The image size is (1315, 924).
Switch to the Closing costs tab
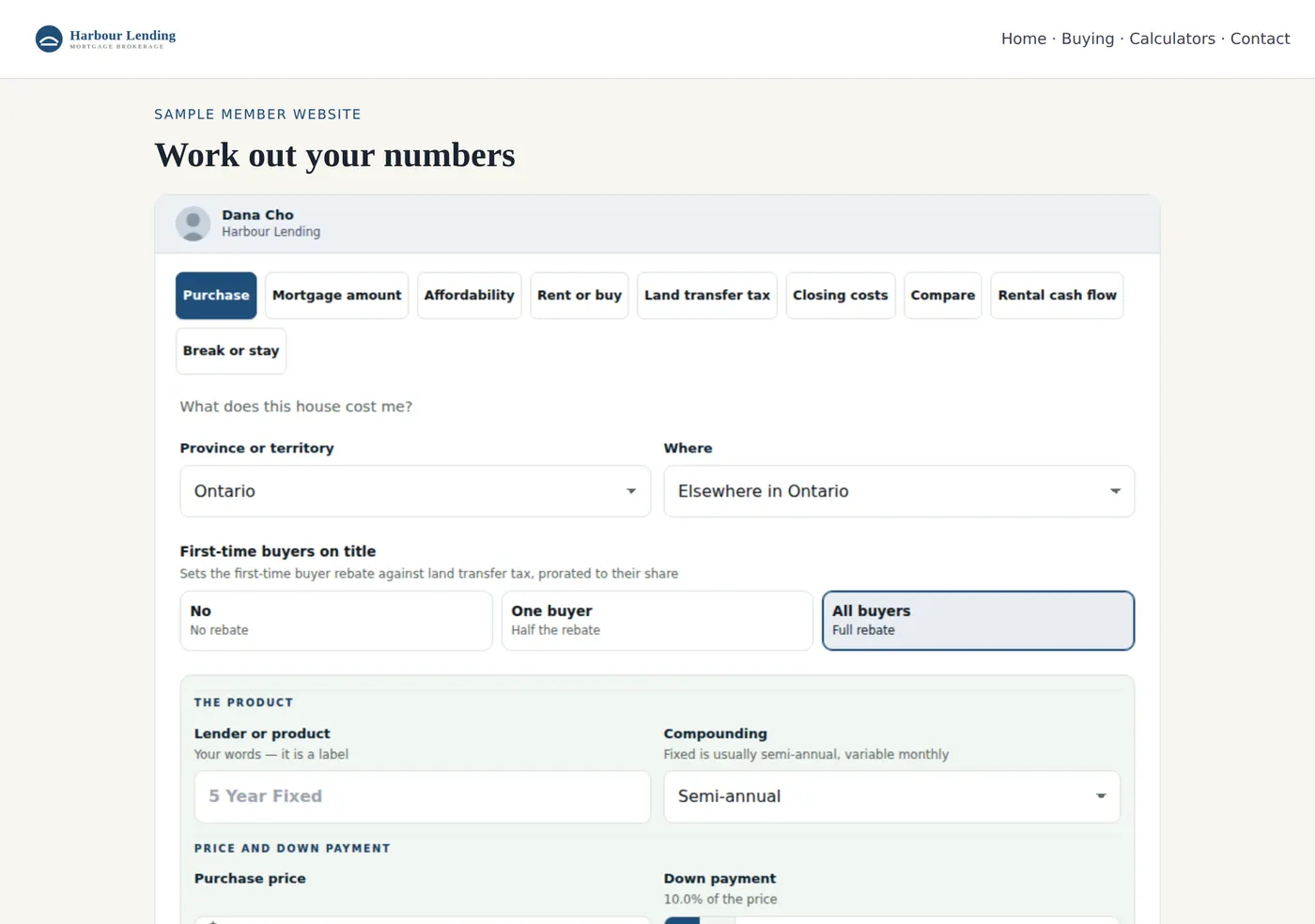pyautogui.click(x=841, y=296)
